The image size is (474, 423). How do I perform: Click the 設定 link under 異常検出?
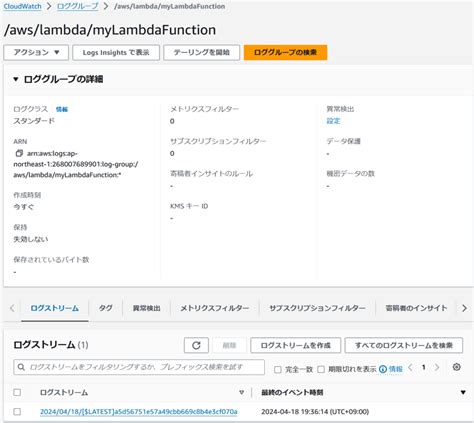(x=333, y=121)
